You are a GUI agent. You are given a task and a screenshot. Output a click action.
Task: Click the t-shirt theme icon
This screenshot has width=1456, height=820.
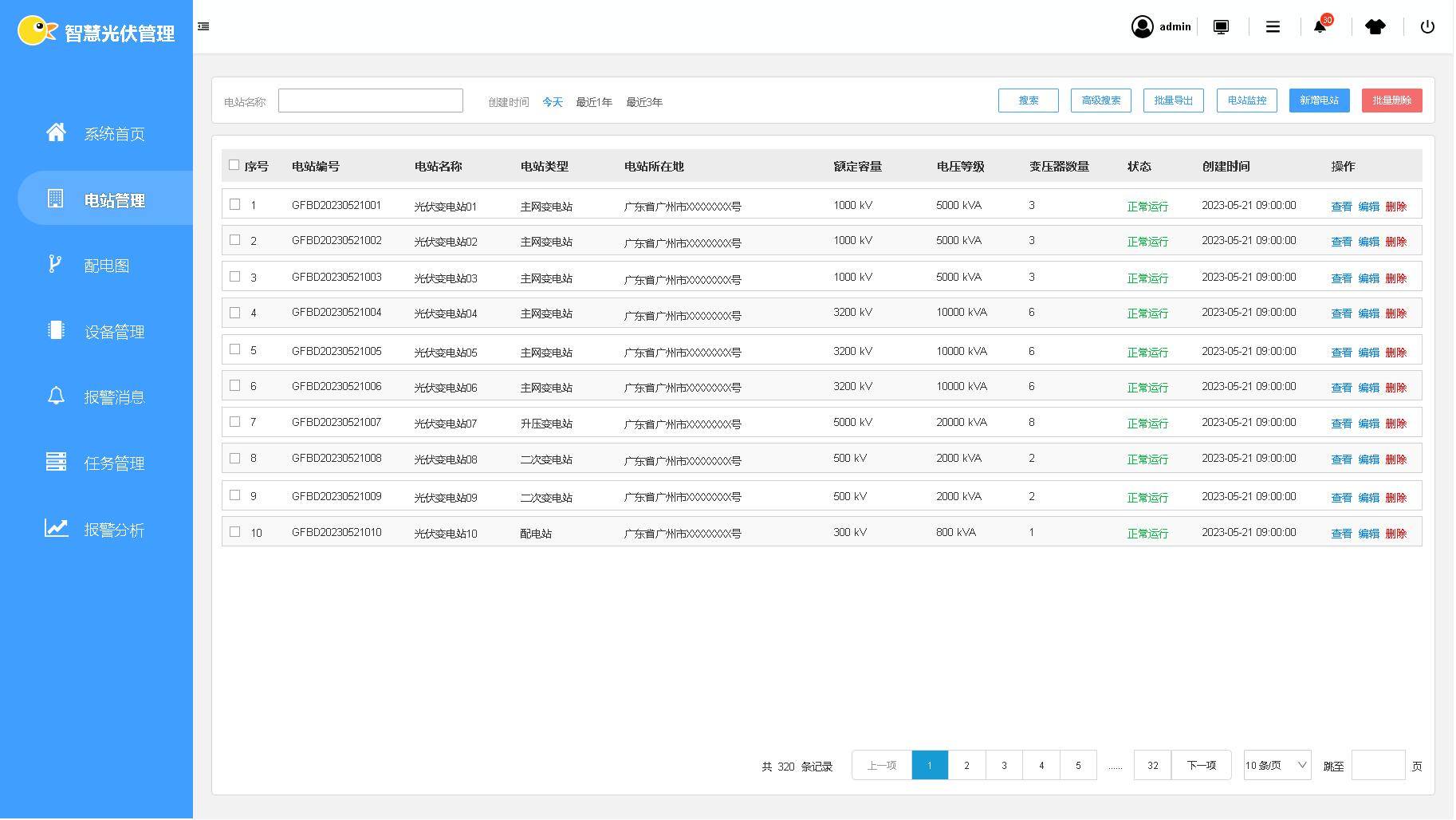pos(1375,26)
